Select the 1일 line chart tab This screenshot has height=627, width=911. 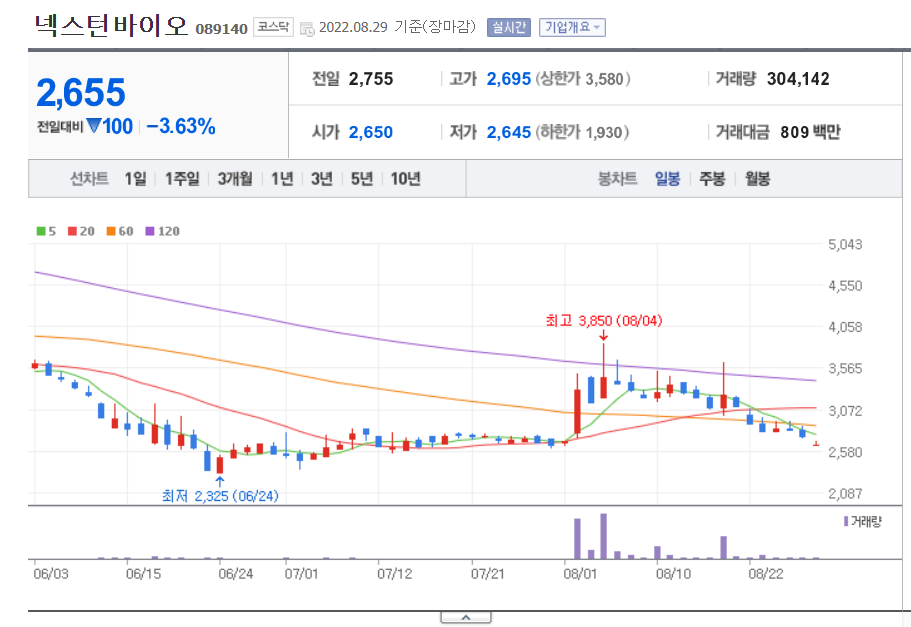(135, 179)
